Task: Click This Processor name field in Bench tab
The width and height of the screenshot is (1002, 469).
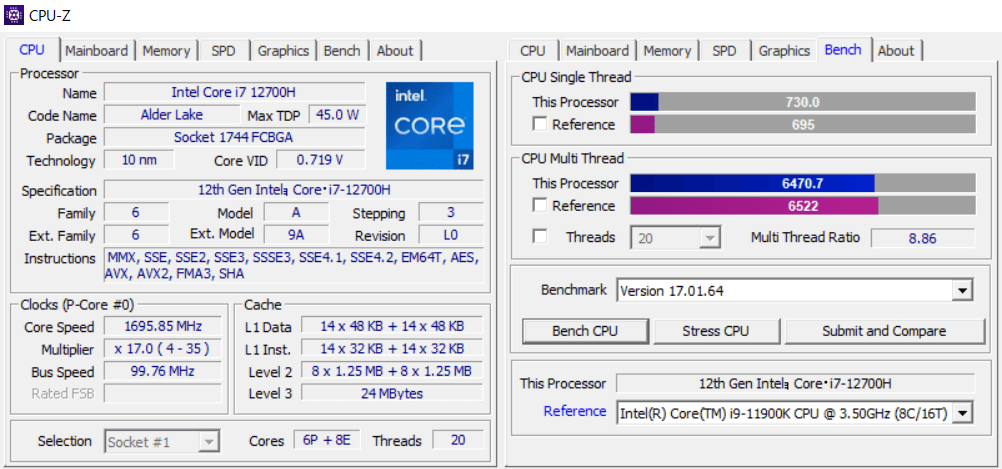Action: 795,383
